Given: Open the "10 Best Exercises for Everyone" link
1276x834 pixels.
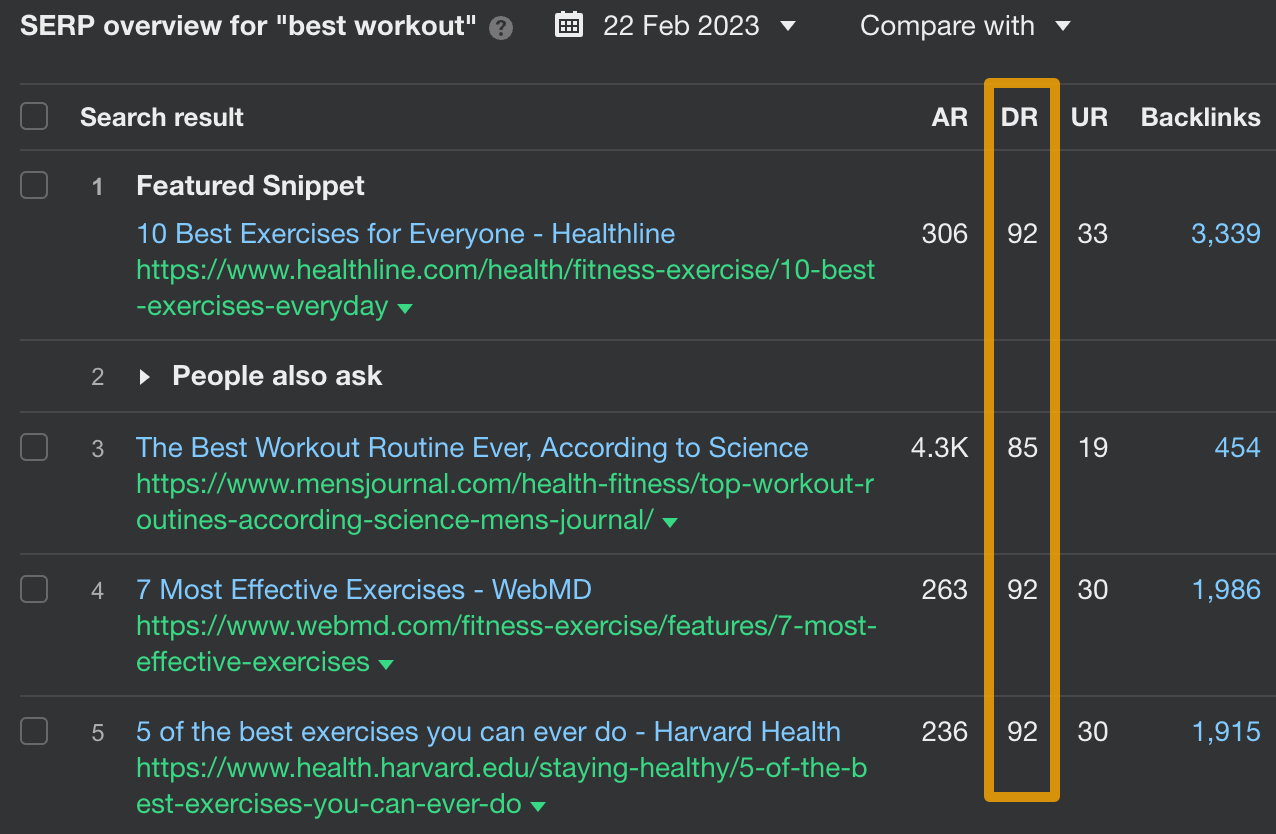Looking at the screenshot, I should (405, 233).
